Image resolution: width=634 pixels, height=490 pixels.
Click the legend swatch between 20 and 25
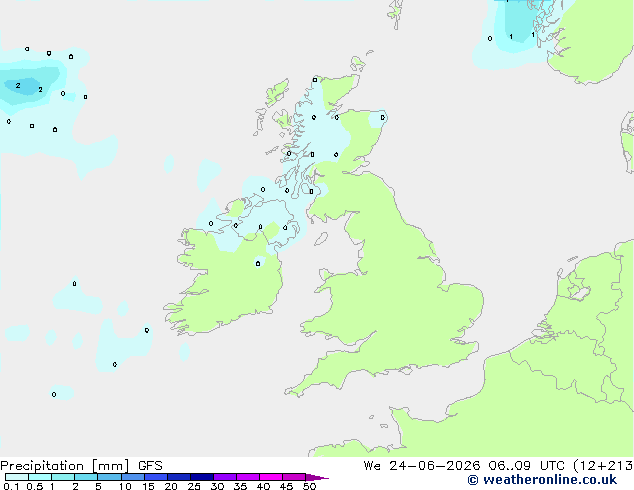pyautogui.click(x=179, y=477)
